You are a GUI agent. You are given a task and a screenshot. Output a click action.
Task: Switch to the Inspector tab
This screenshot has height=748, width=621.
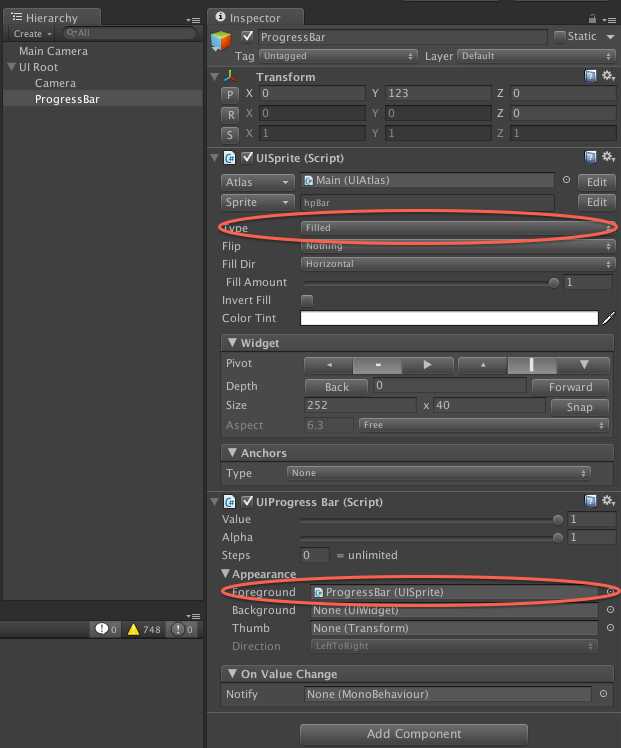pyautogui.click(x=255, y=18)
